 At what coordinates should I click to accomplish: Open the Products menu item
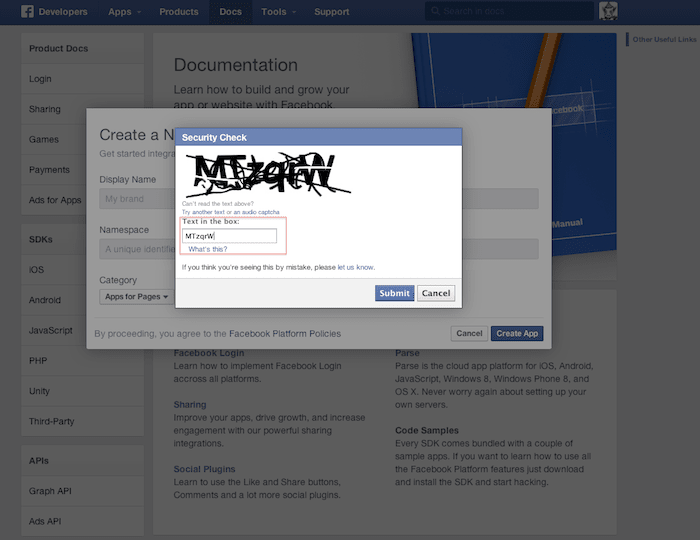178,12
